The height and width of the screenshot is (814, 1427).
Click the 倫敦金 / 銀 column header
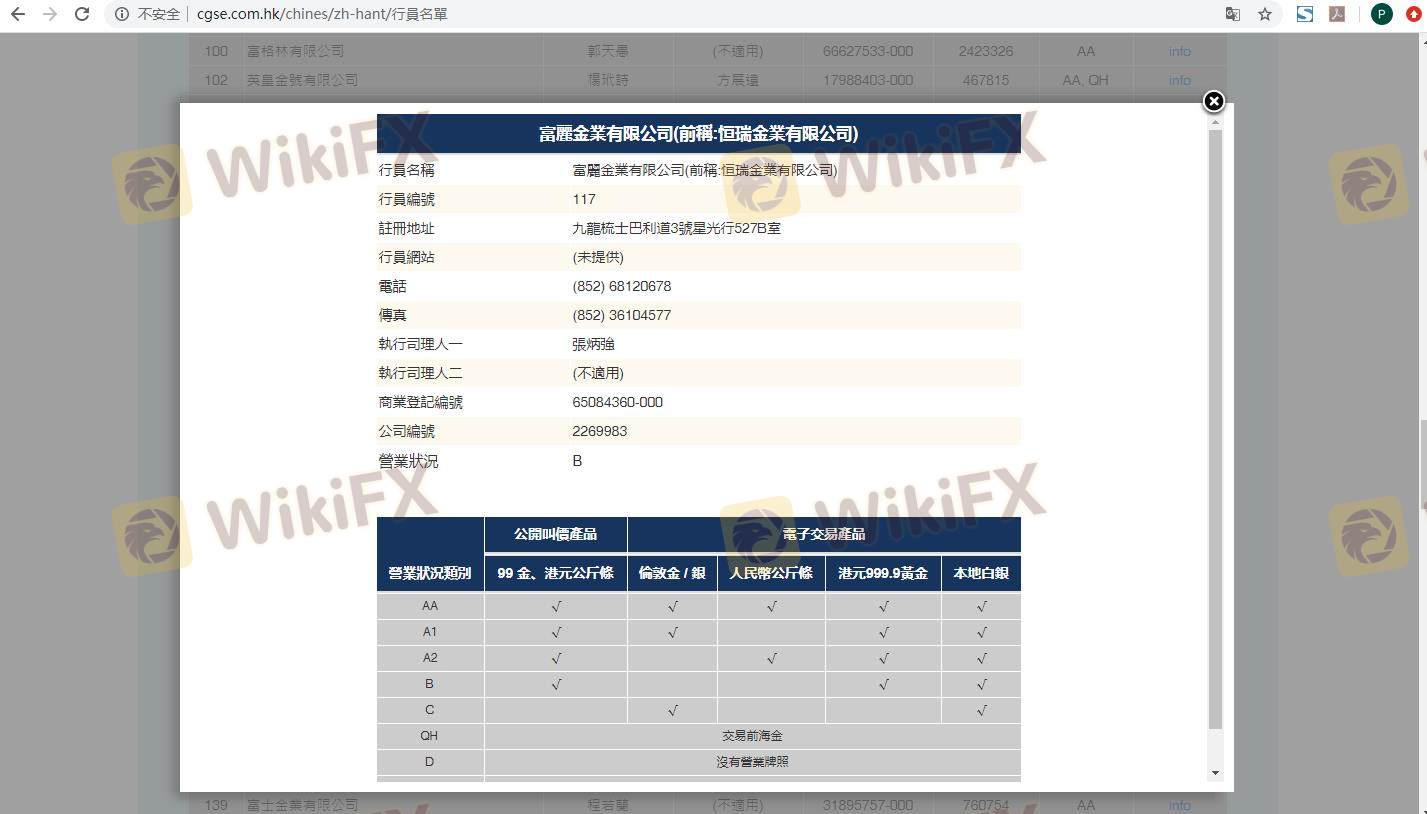coord(672,573)
